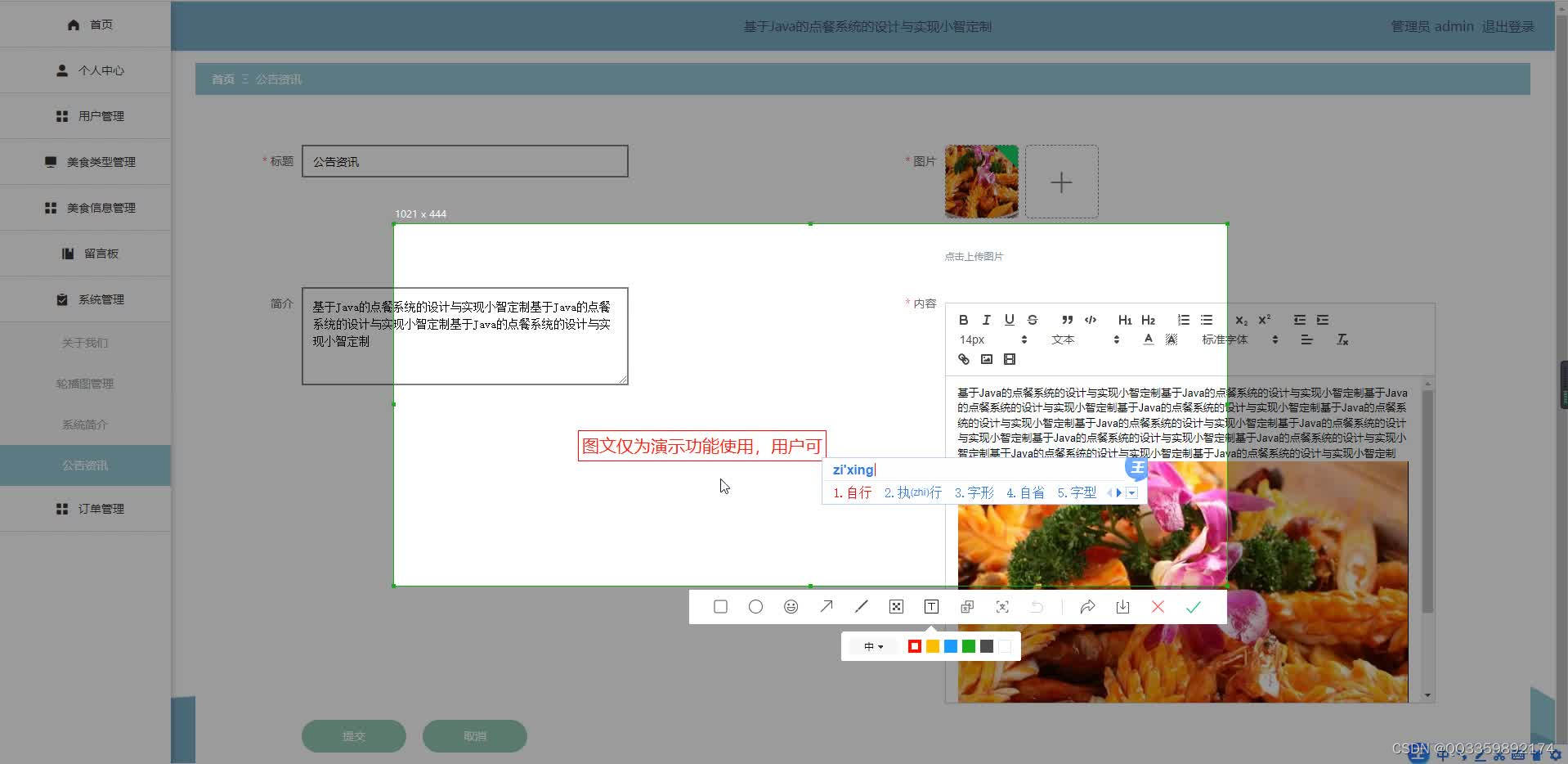Click the 首页 breadcrumb link
The height and width of the screenshot is (764, 1568).
[223, 79]
